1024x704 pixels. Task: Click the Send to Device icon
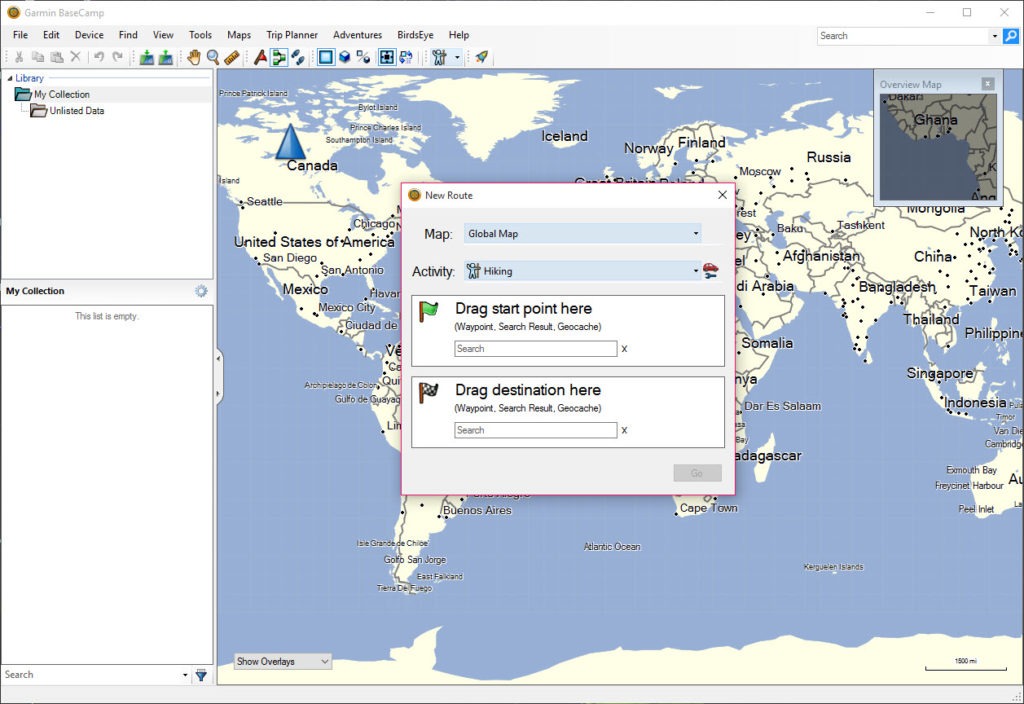point(146,57)
